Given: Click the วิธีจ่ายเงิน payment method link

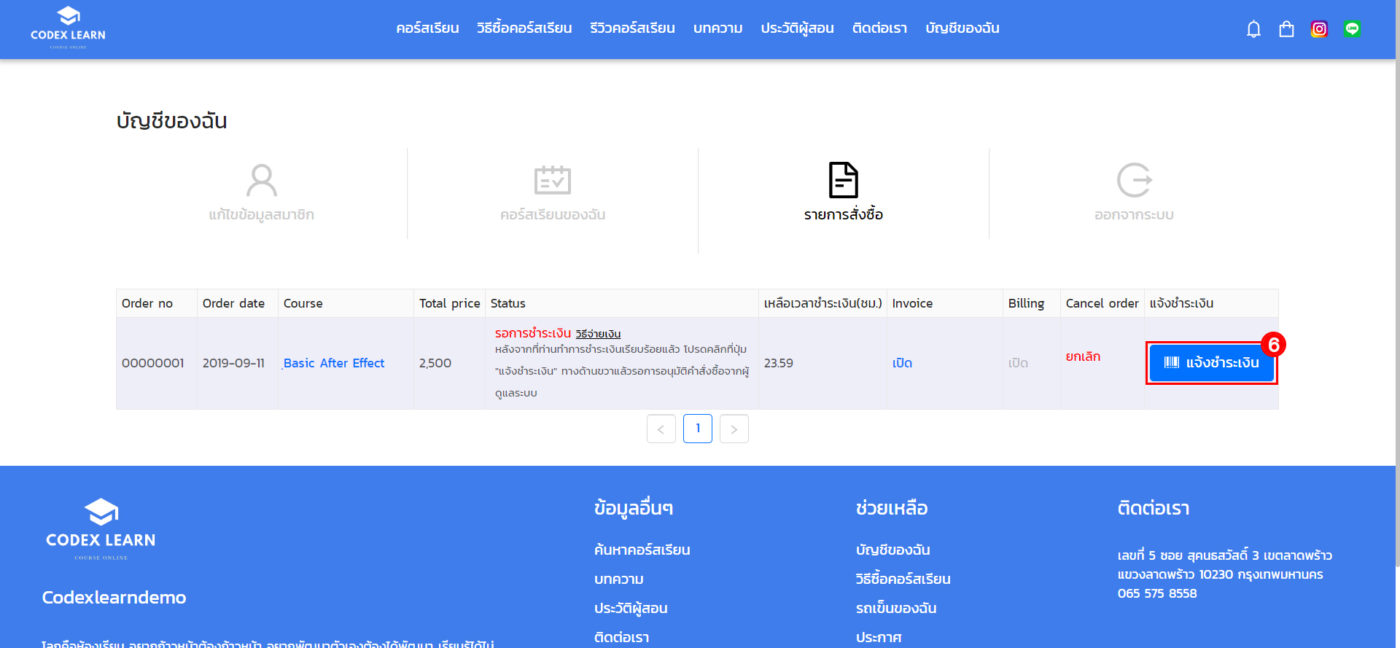Looking at the screenshot, I should pyautogui.click(x=598, y=333).
